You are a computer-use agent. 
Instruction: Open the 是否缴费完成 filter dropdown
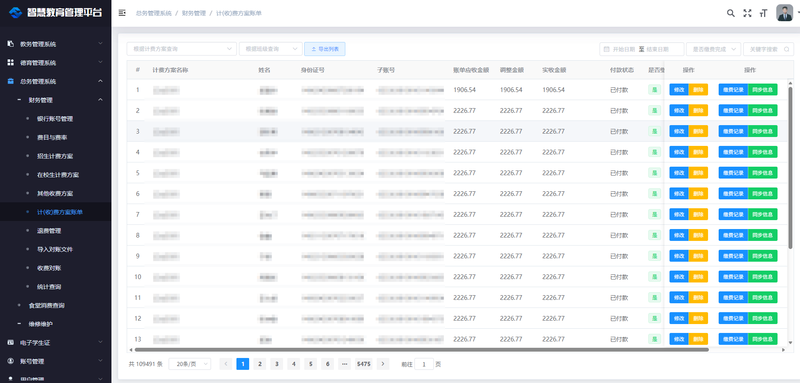coord(713,49)
